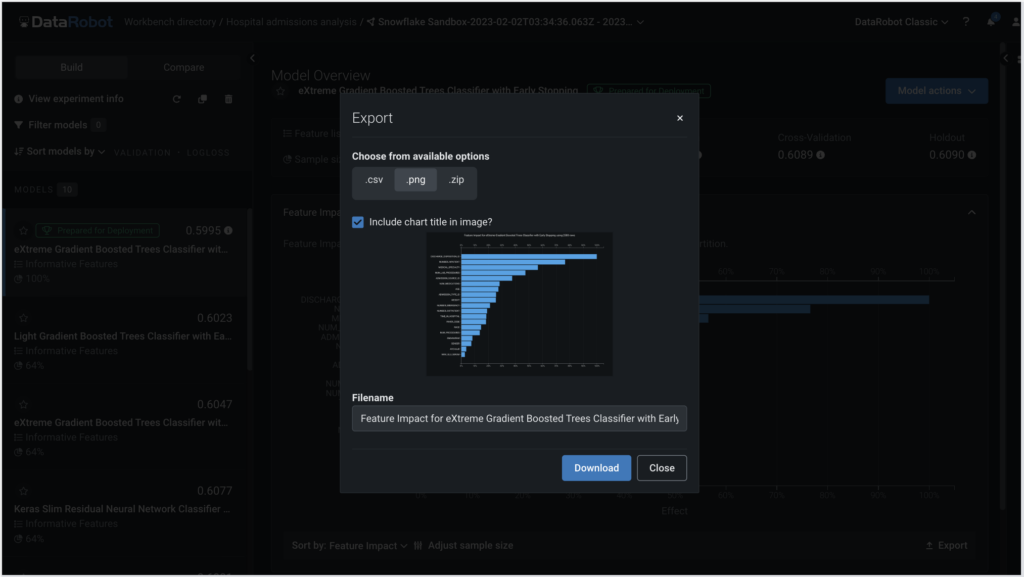
Task: Collapse the Feature Impact section chevron
Action: pyautogui.click(x=972, y=212)
